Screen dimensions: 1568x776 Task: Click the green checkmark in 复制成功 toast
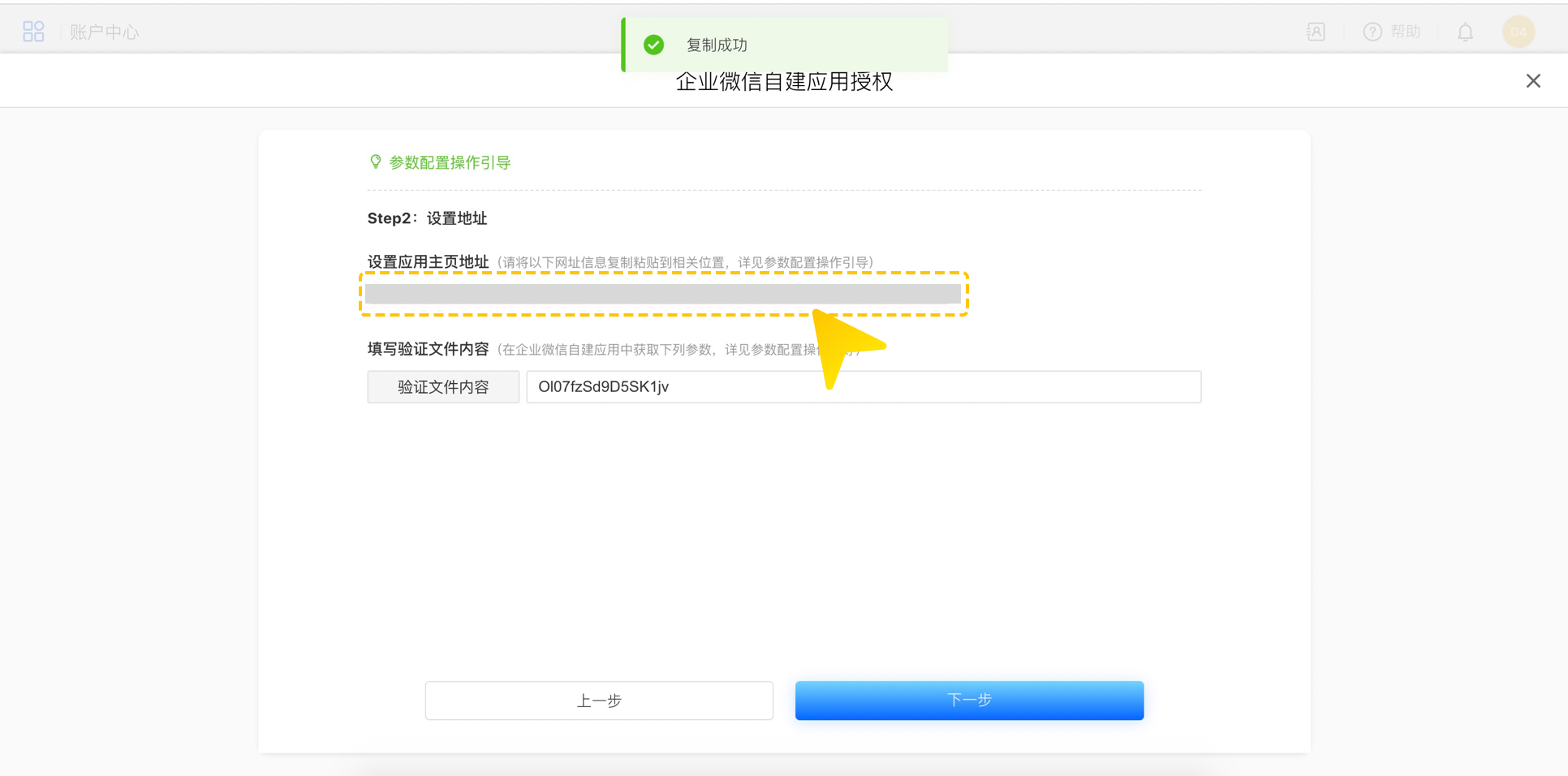[653, 45]
